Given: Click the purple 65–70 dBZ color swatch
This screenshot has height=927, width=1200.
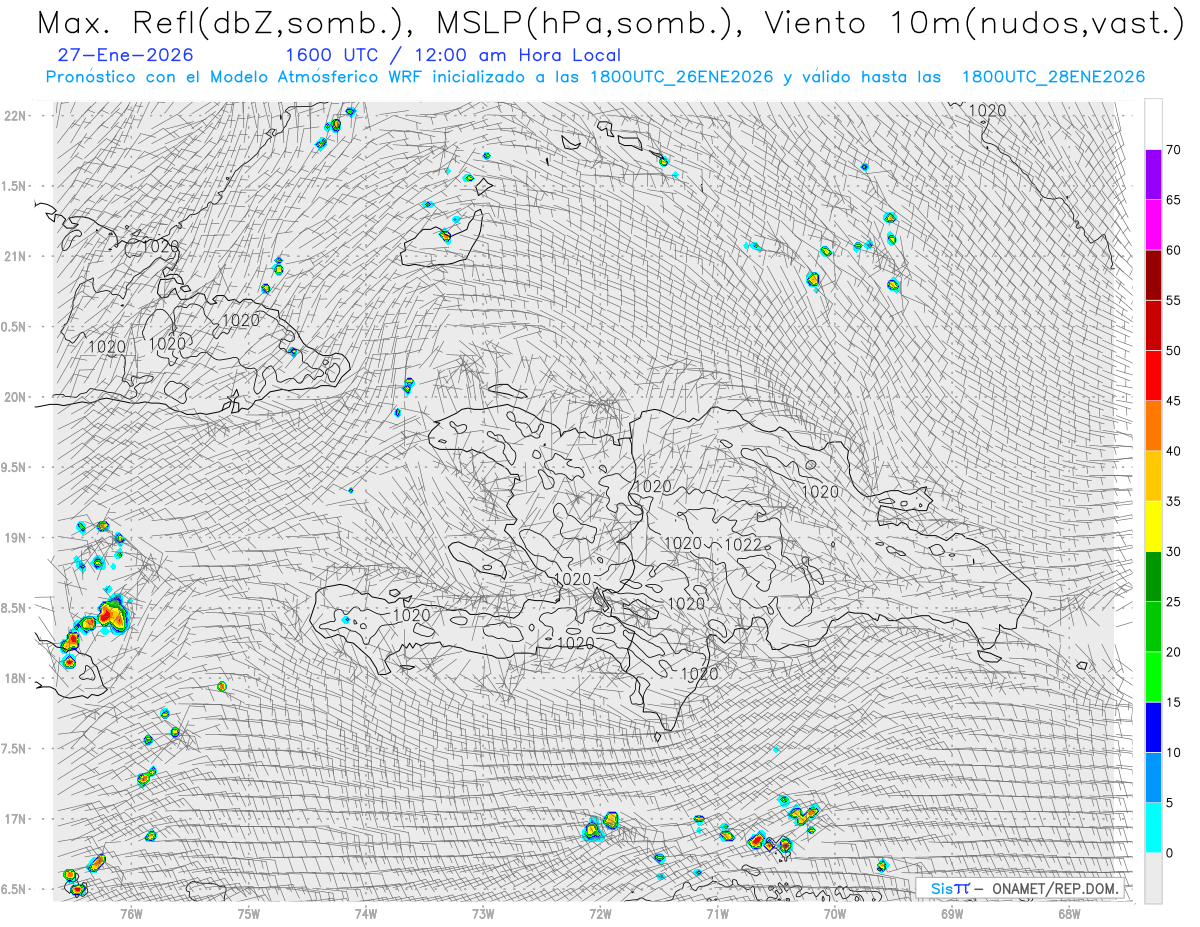Looking at the screenshot, I should [x=1153, y=175].
